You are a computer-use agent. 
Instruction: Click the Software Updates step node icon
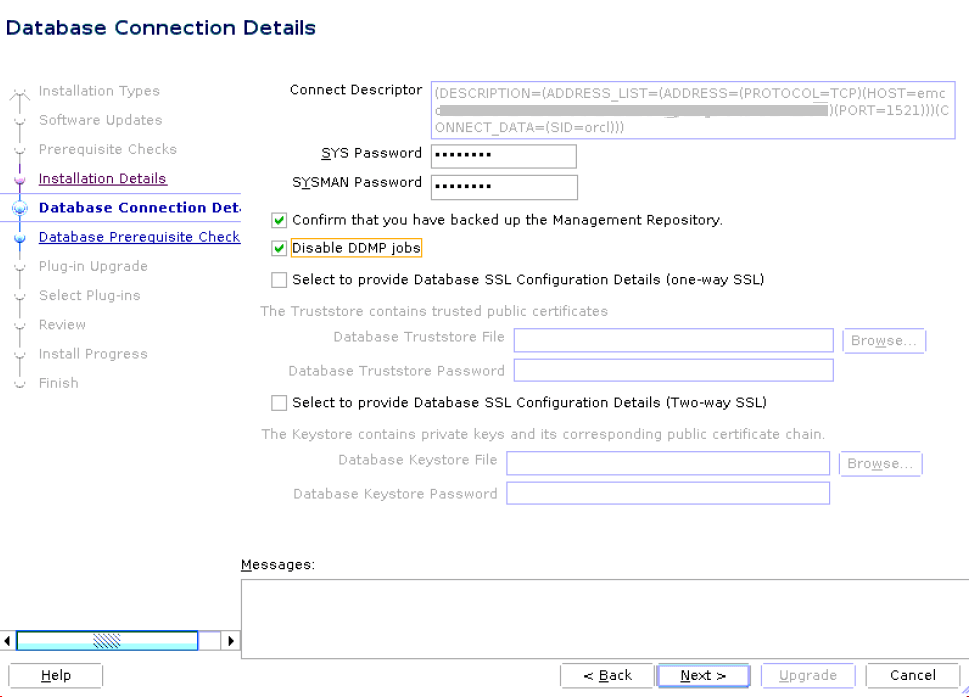tap(20, 120)
